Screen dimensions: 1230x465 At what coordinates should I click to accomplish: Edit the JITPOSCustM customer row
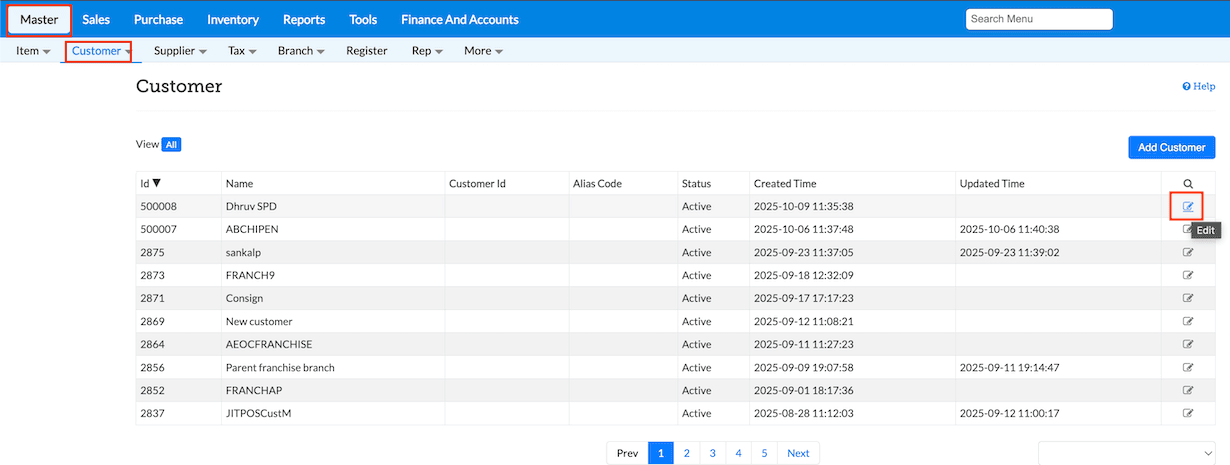(x=1188, y=413)
